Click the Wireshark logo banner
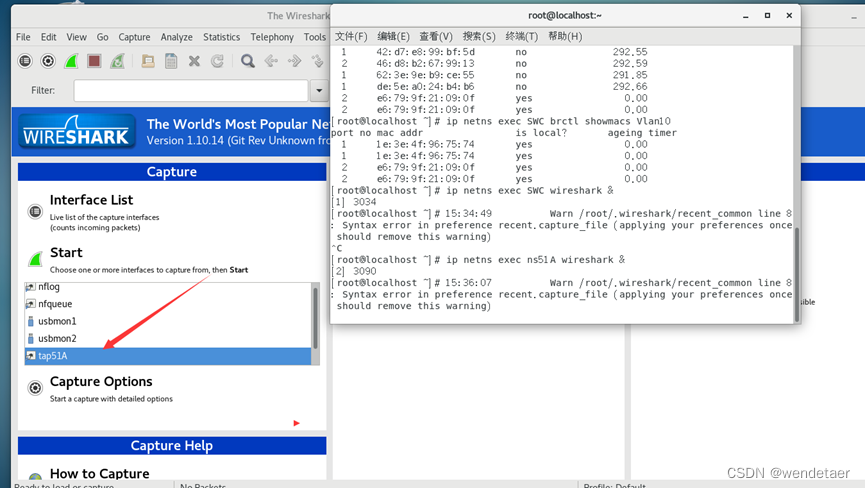This screenshot has width=865, height=488. (x=77, y=131)
